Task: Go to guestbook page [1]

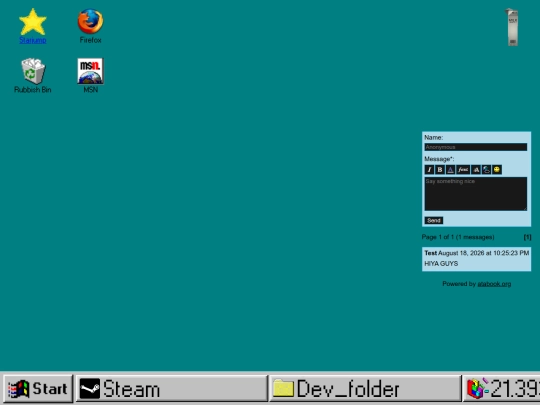Action: click(527, 237)
